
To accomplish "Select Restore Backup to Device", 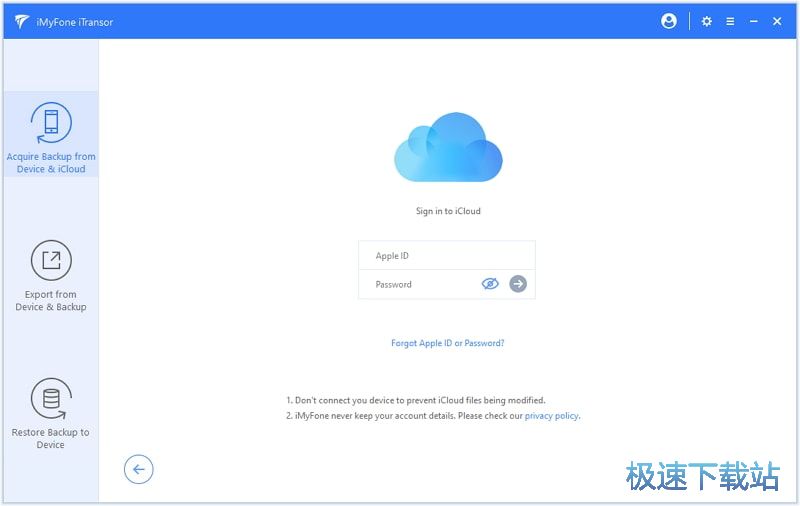I will point(51,414).
